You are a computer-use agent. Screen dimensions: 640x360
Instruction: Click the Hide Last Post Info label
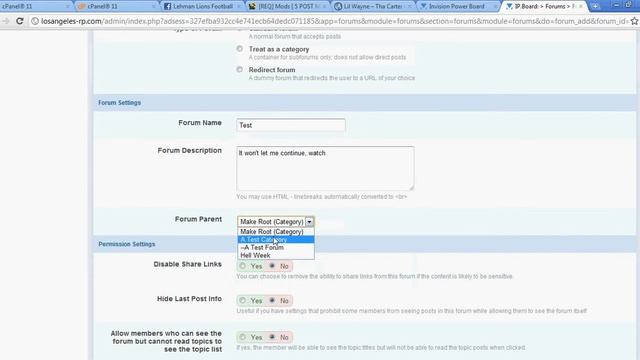[x=189, y=299]
